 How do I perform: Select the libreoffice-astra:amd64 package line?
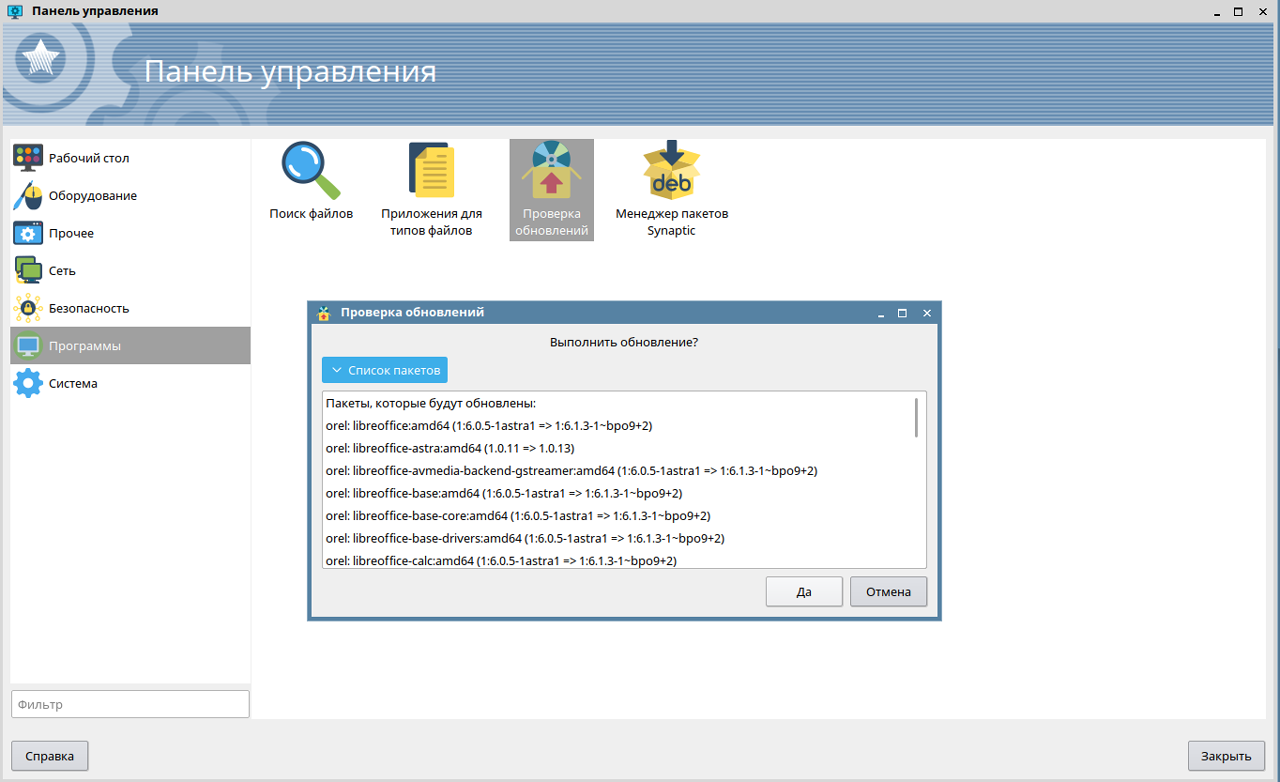[450, 448]
